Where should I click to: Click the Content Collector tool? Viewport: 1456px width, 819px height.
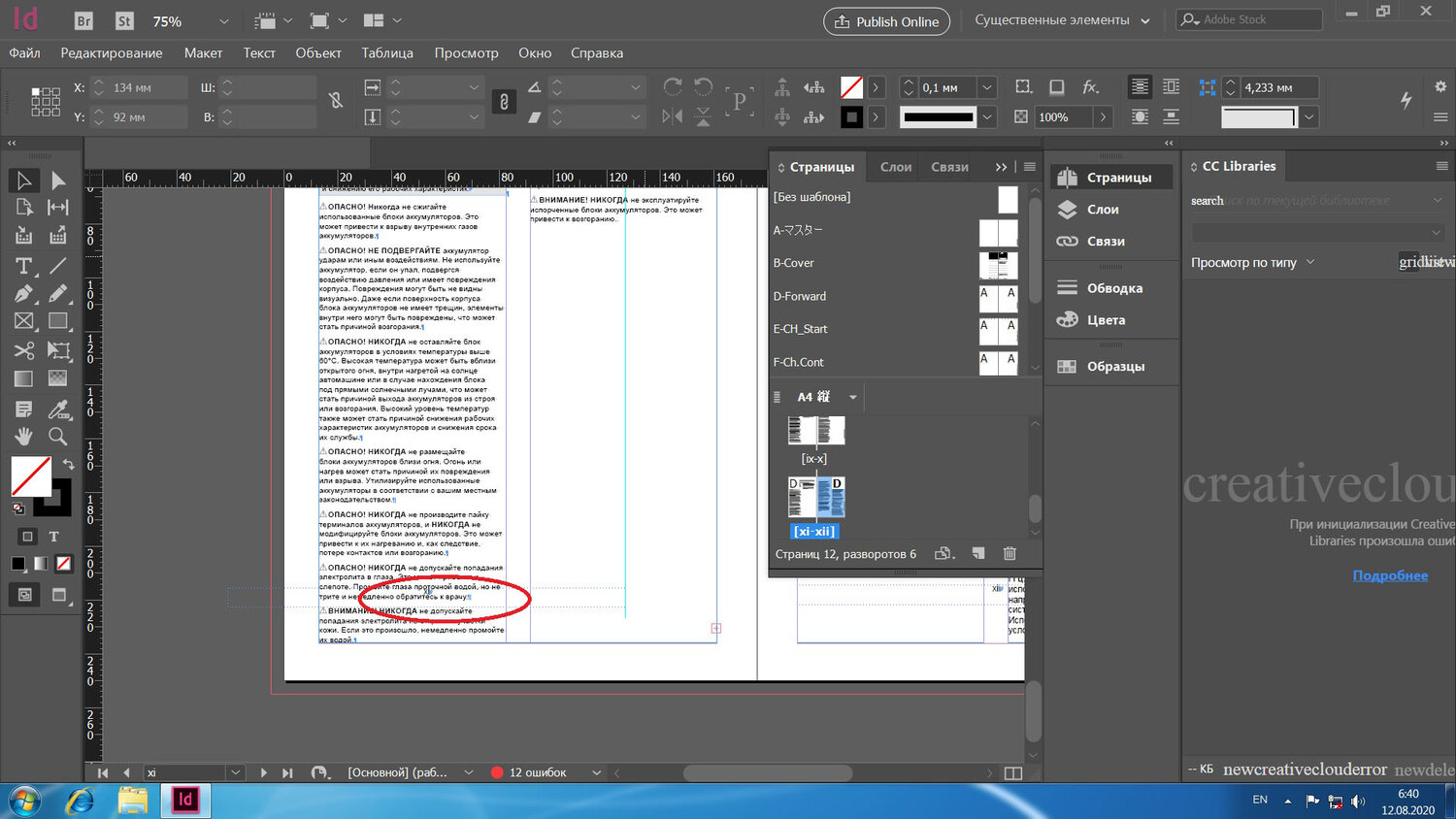coord(24,235)
